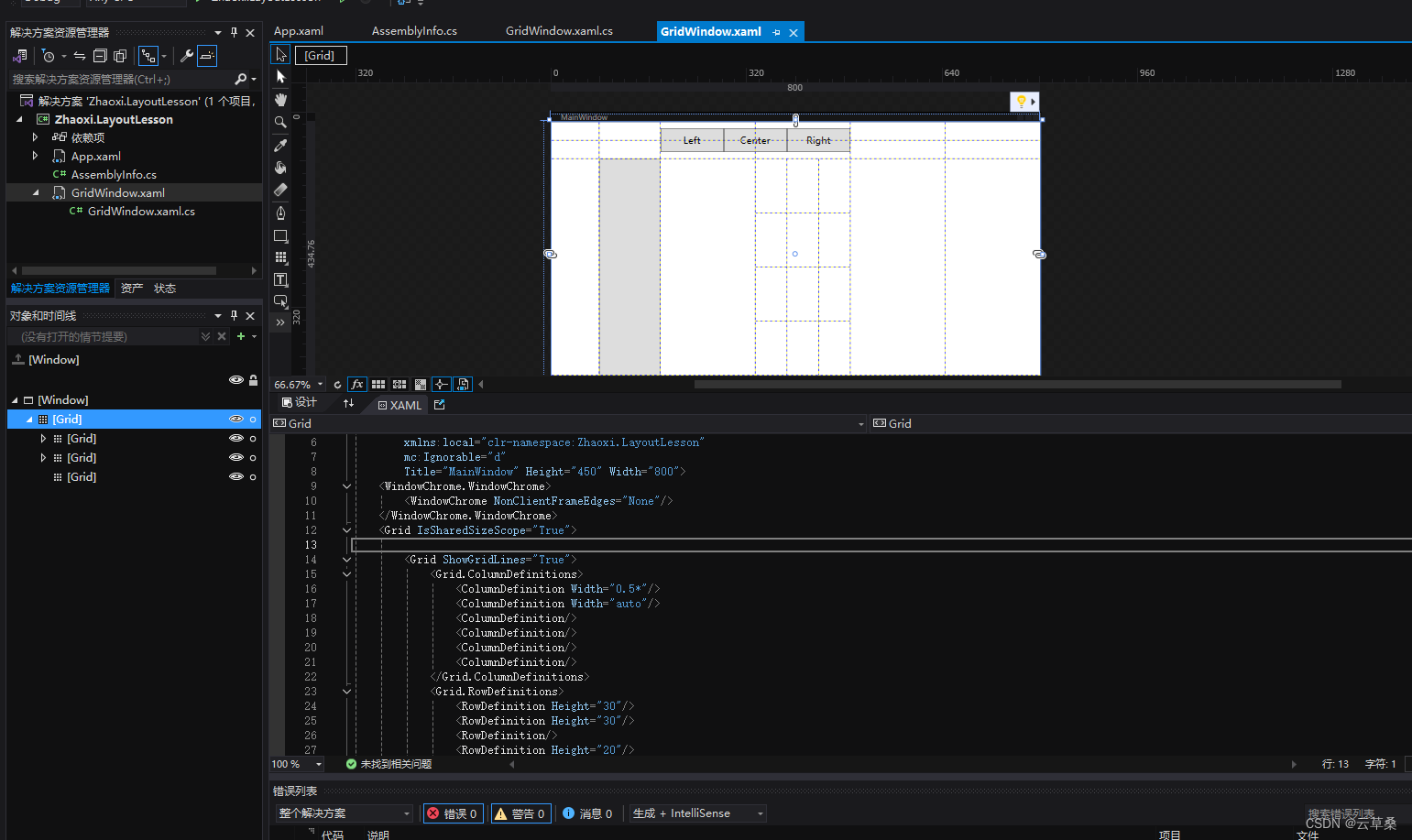1412x840 pixels.
Task: Click Pending Changes filter clock icon in Solution Explorer
Action: pos(49,56)
